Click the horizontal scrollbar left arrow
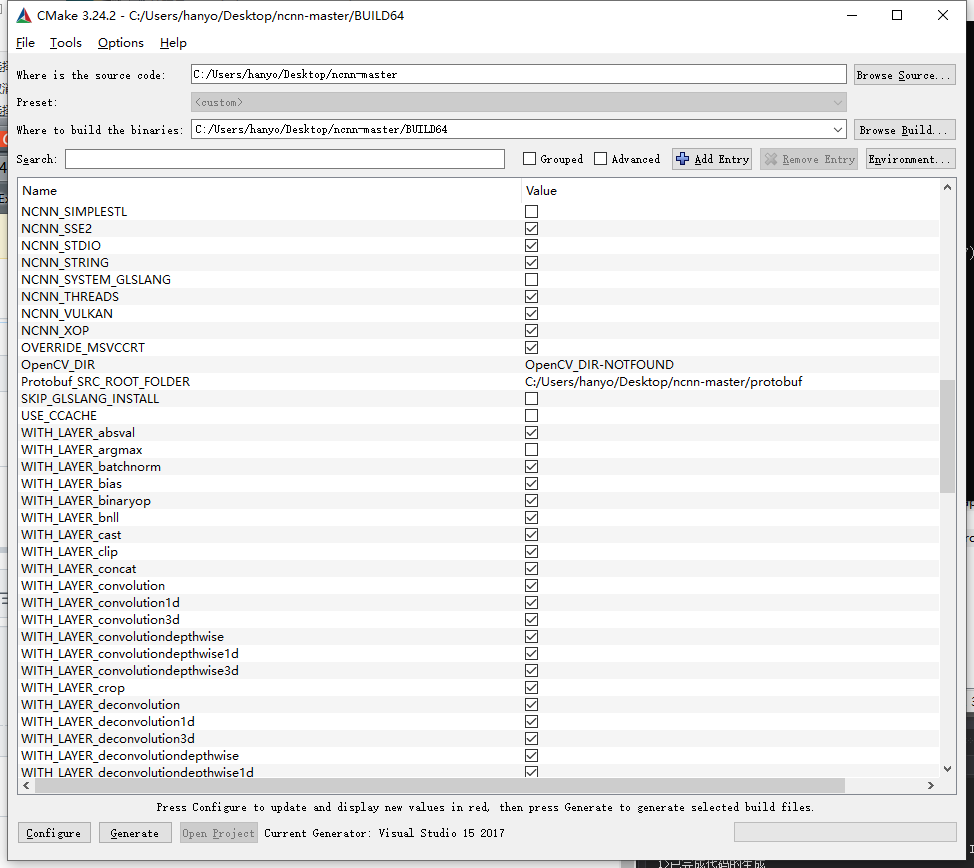 point(26,785)
